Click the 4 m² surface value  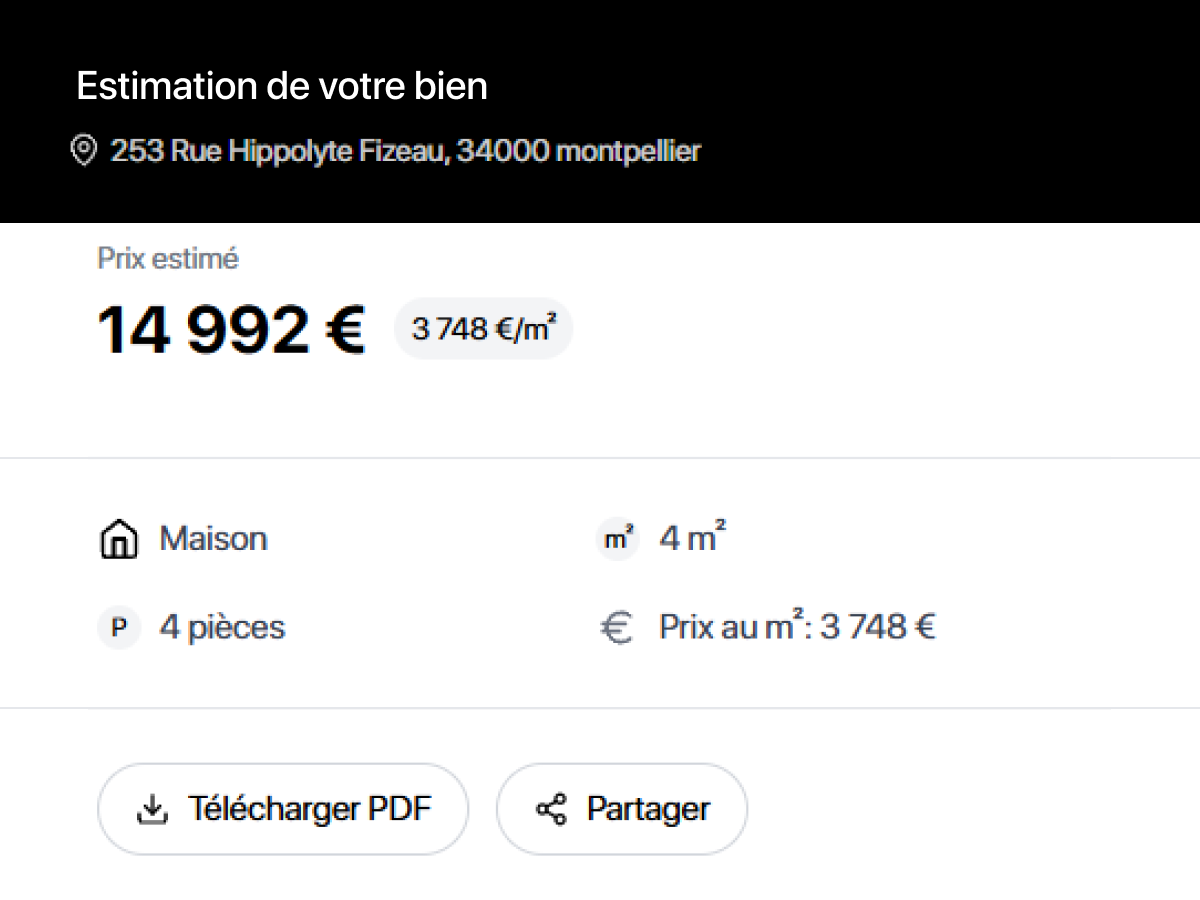point(689,538)
